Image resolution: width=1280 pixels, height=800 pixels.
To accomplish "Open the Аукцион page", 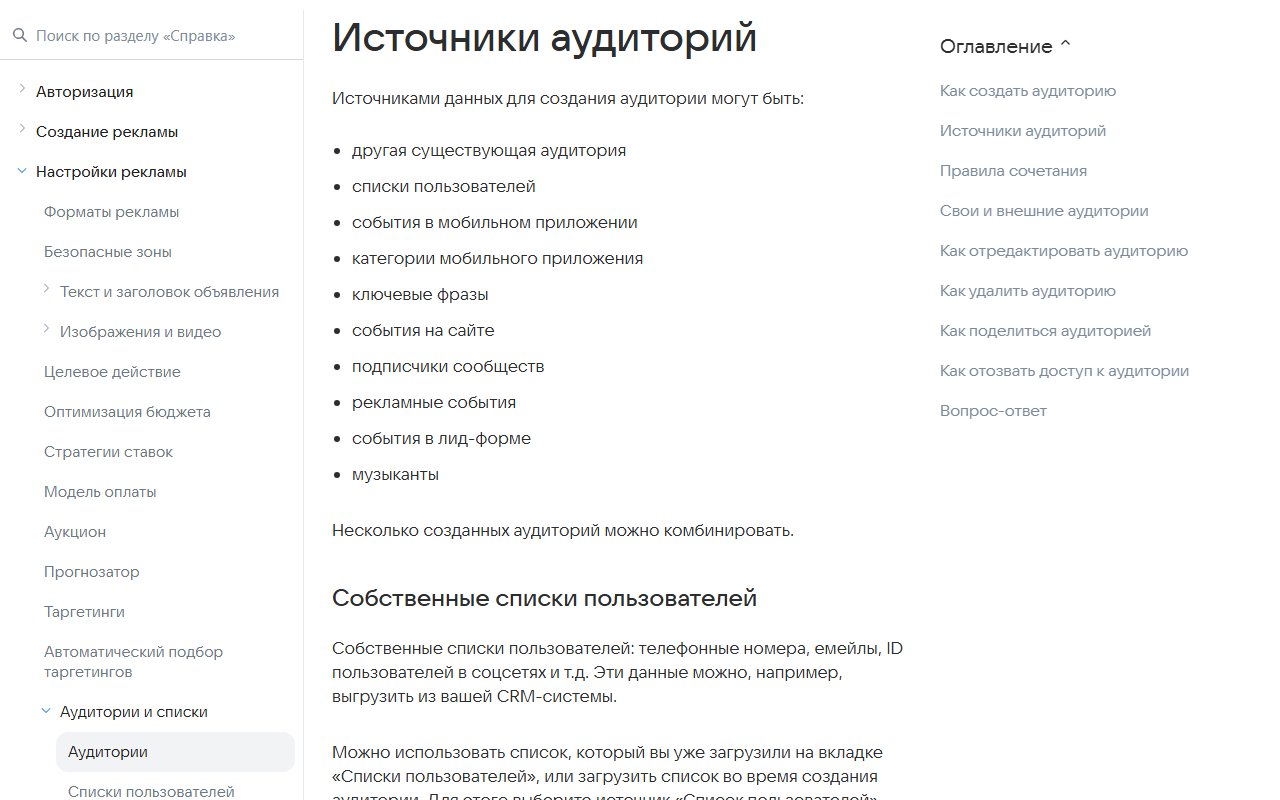I will (x=75, y=532).
